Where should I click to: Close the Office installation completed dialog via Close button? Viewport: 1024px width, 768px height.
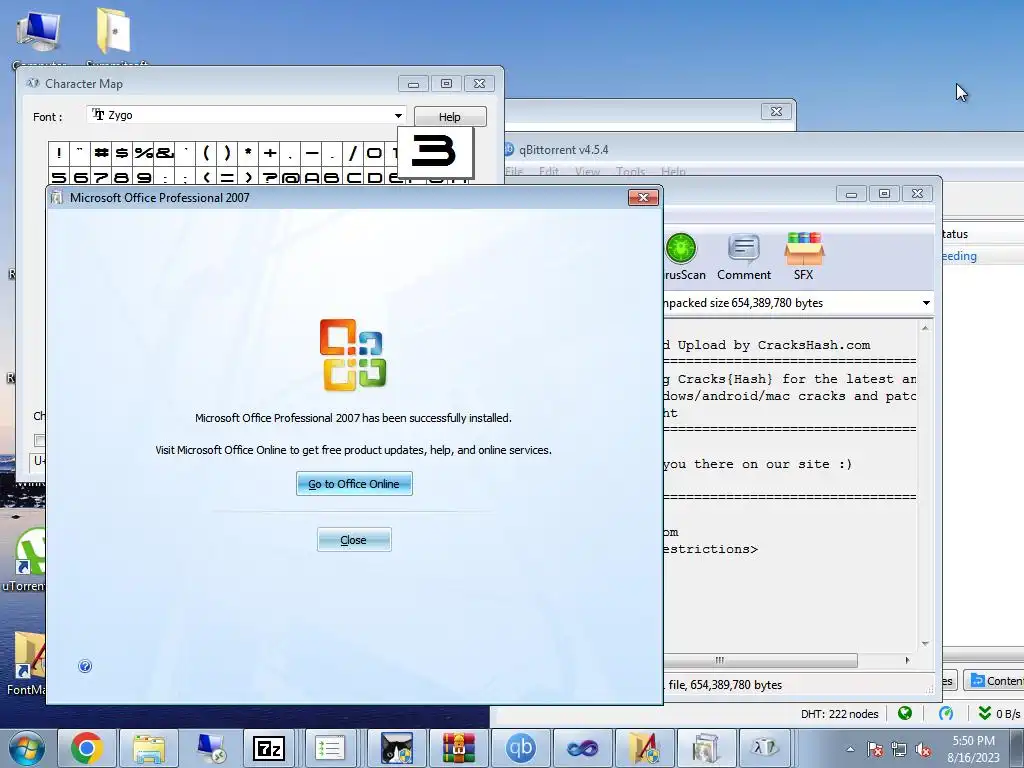[x=354, y=540]
